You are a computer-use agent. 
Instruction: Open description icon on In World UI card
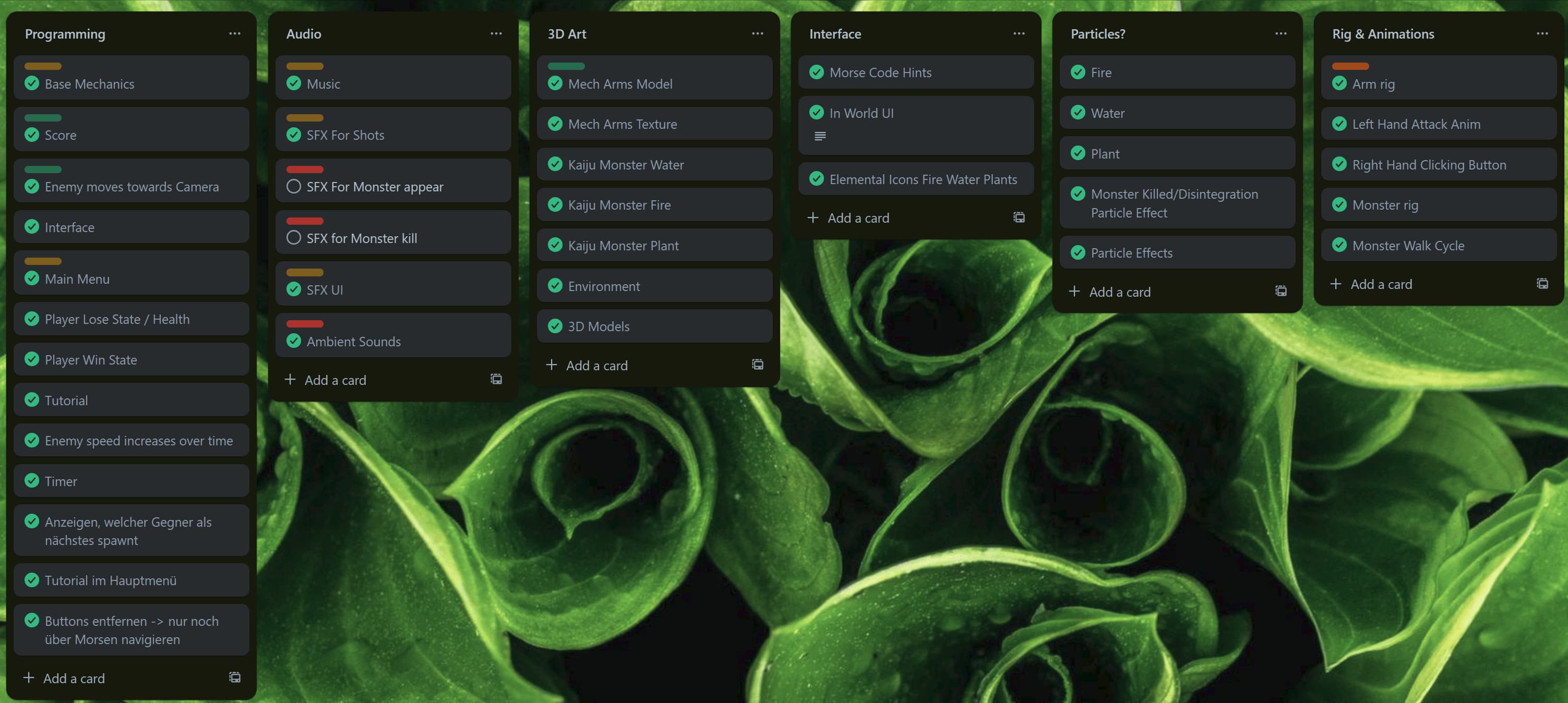point(820,136)
